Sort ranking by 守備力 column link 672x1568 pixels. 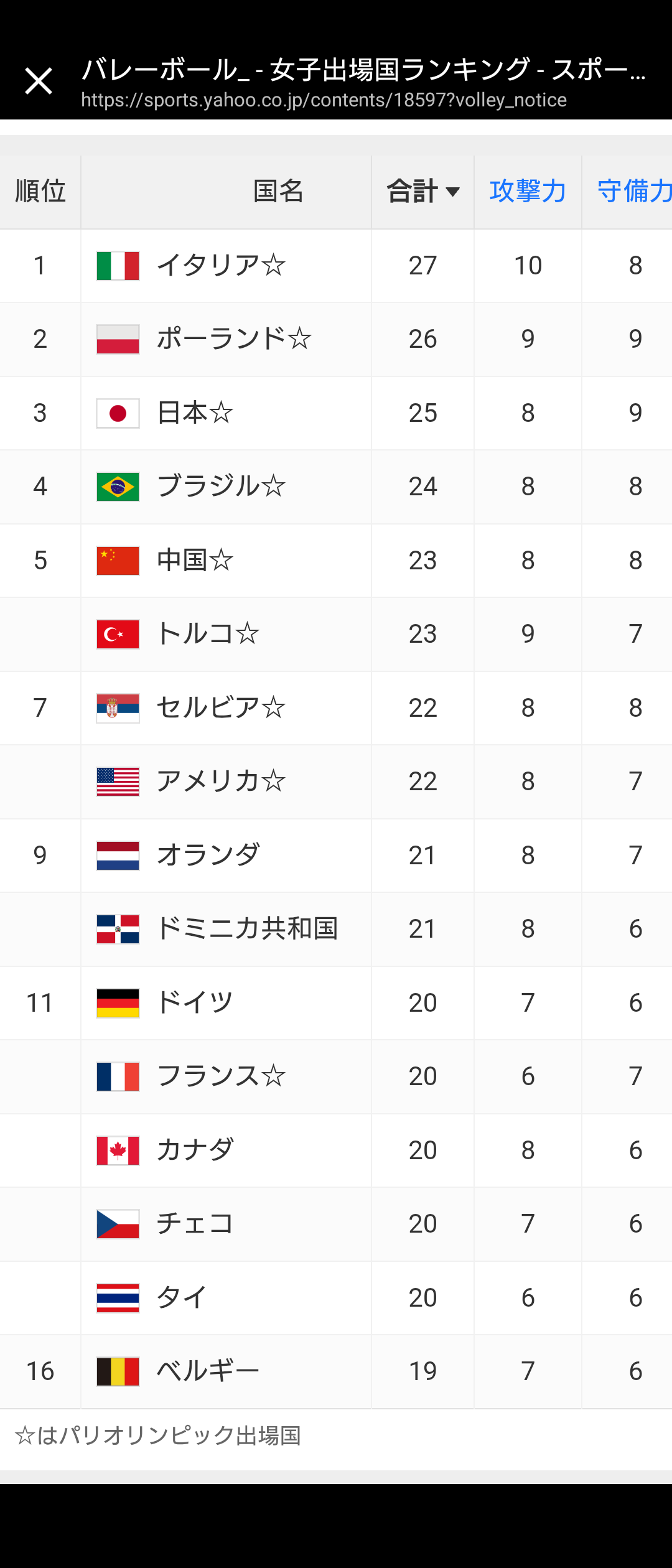point(634,191)
